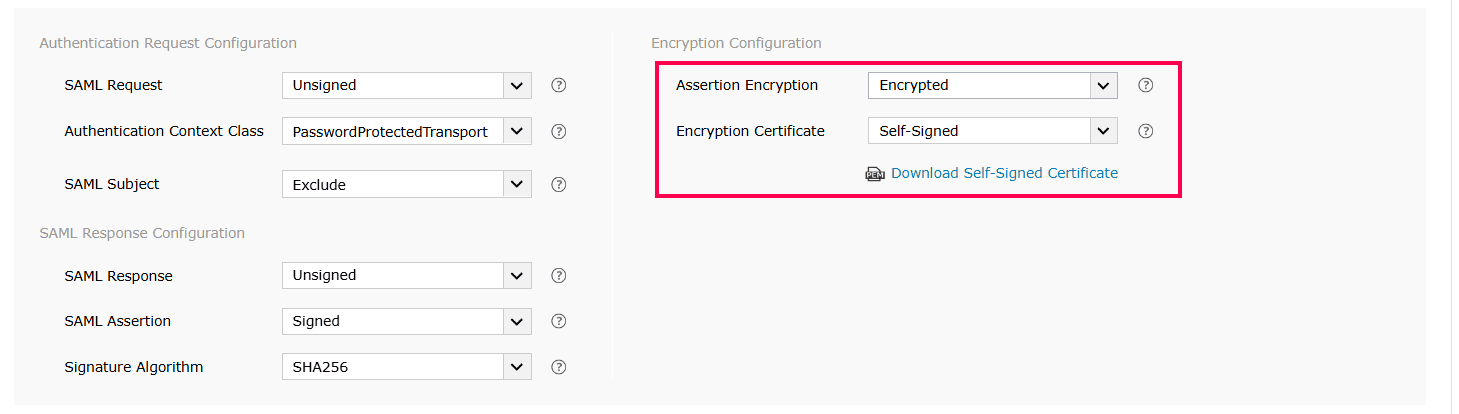This screenshot has height=414, width=1459.
Task: Click help icon beside SAML Response
Action: [559, 275]
